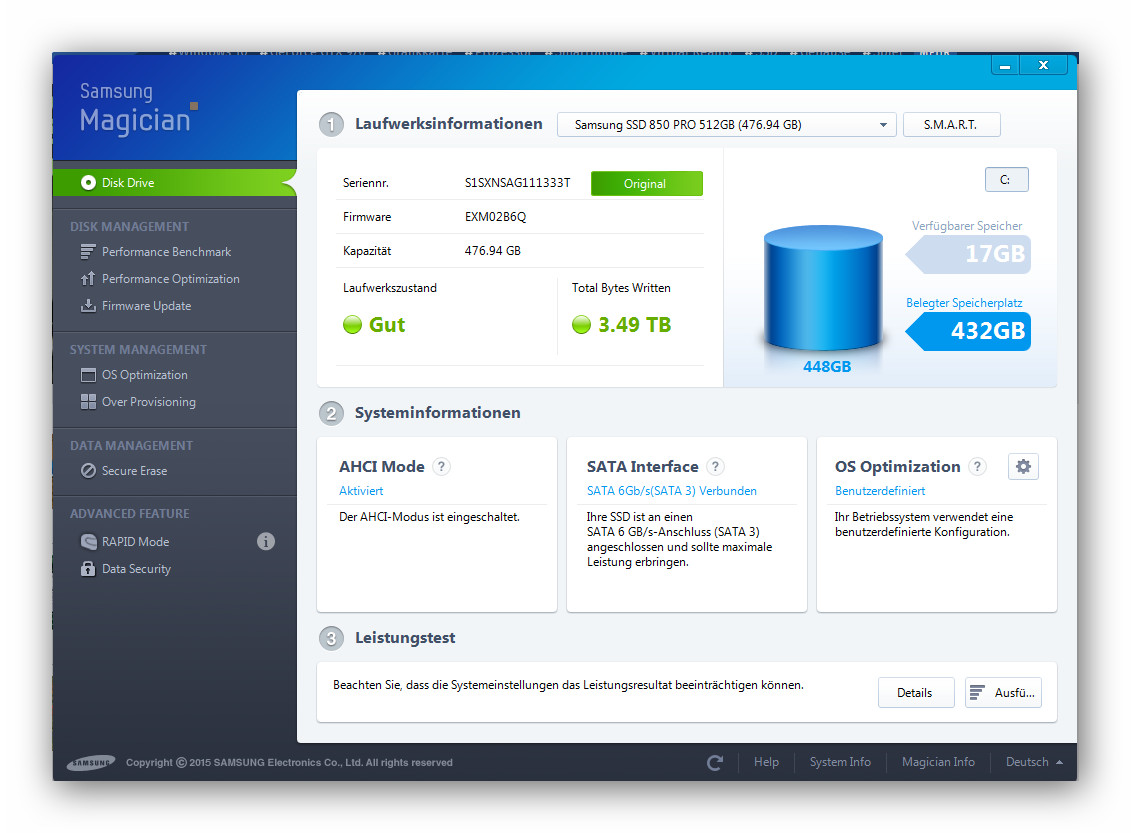Click the 17GB available space label
The image size is (1131, 833).
point(969,254)
